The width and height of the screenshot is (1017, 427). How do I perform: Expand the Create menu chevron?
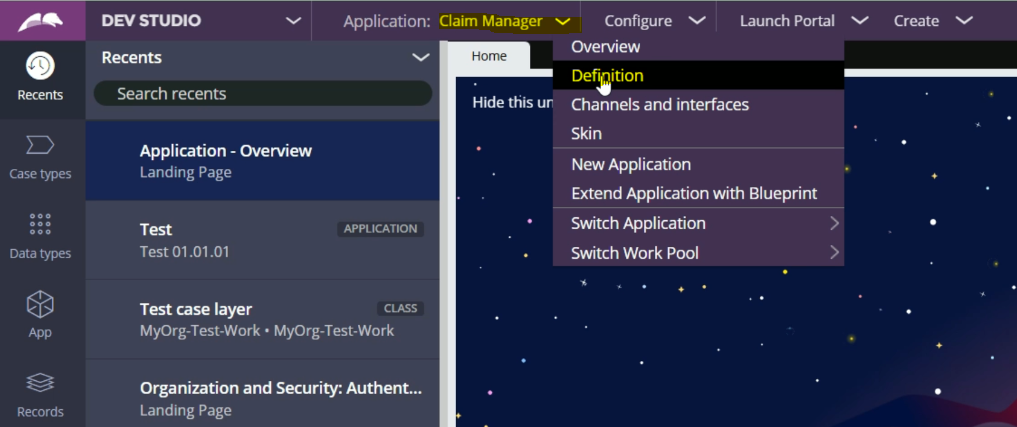tap(964, 21)
